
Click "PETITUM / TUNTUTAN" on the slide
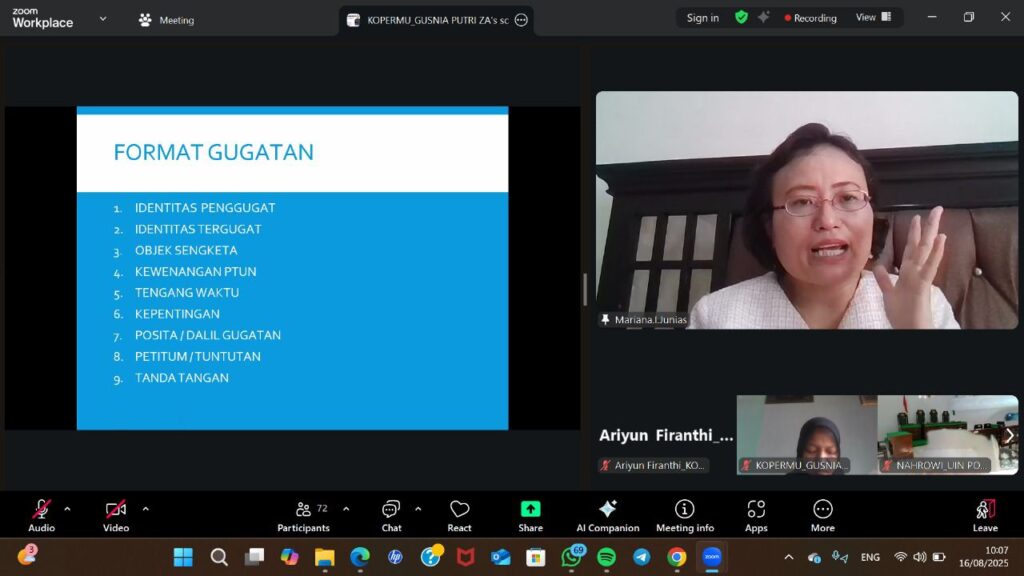pos(197,357)
